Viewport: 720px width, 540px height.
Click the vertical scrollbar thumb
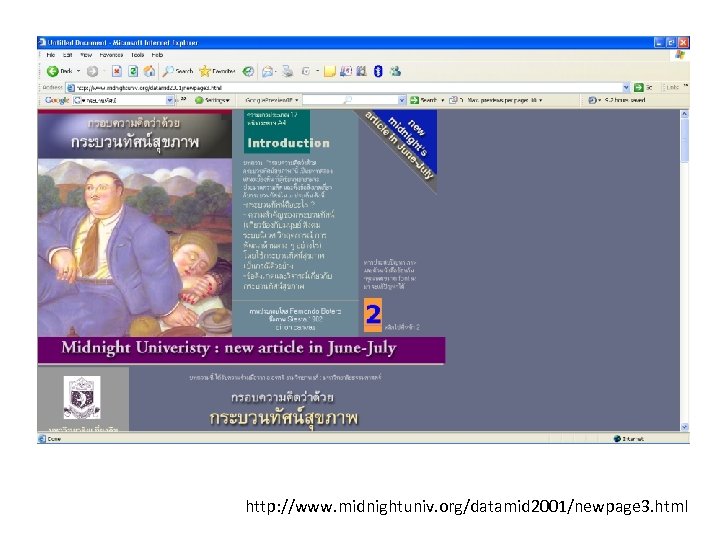pos(684,140)
